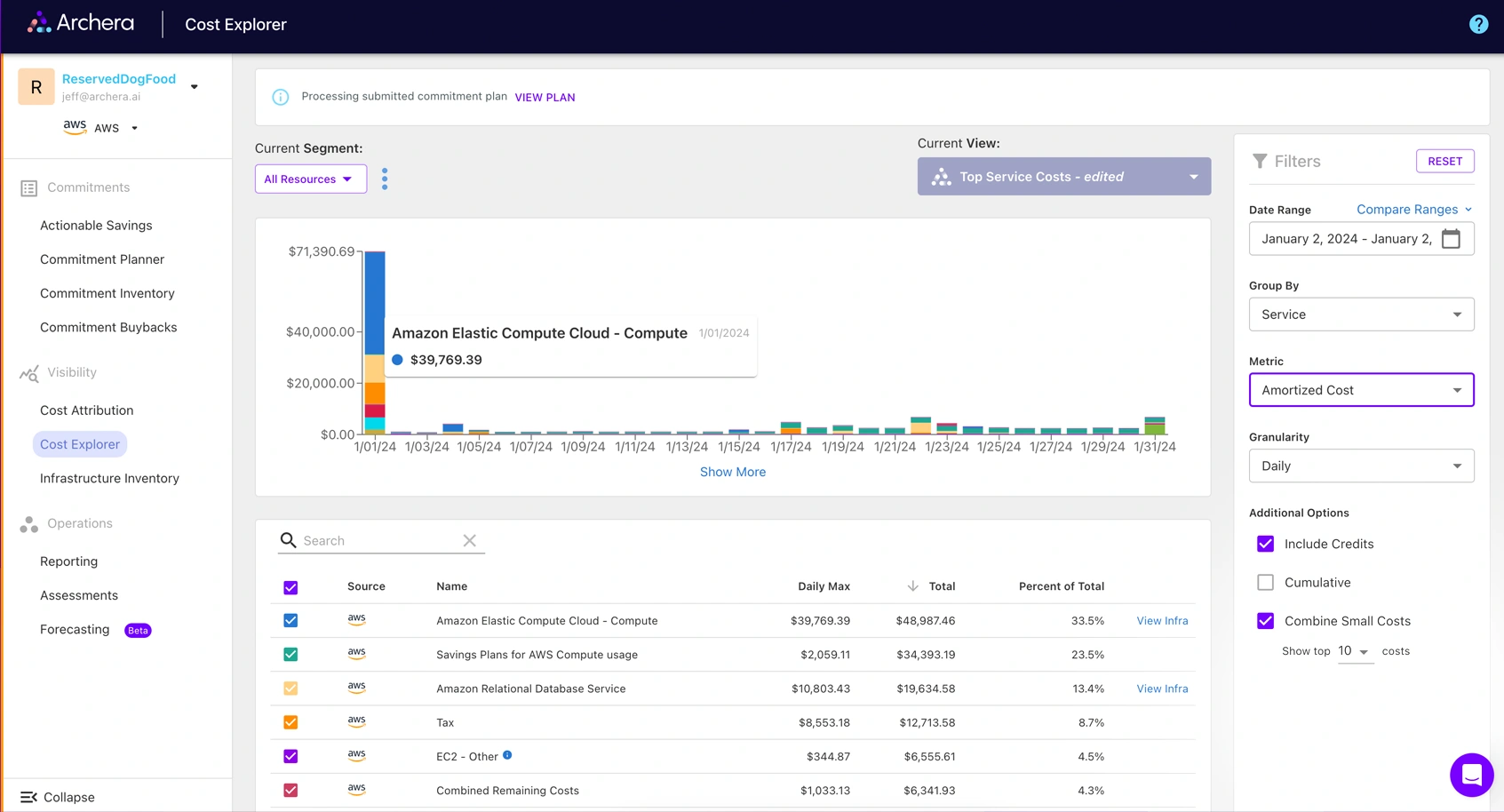
Task: Uncheck Amazon Elastic Compute Cloud - Compute row
Action: [x=290, y=620]
